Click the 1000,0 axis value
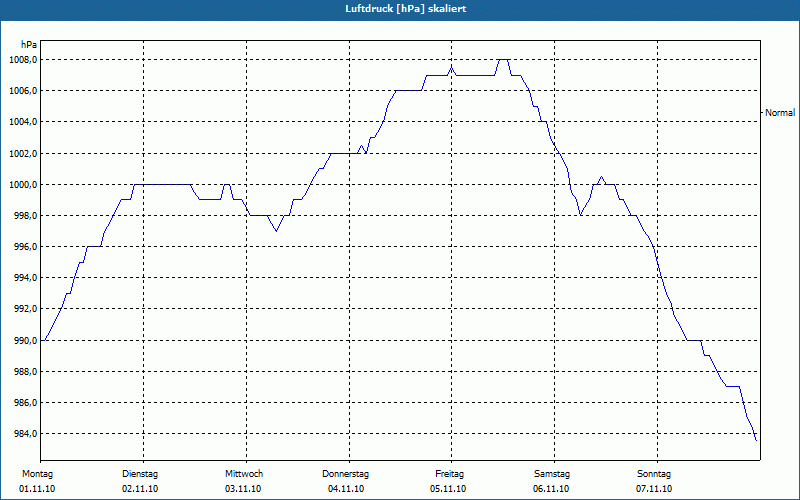 (23, 185)
